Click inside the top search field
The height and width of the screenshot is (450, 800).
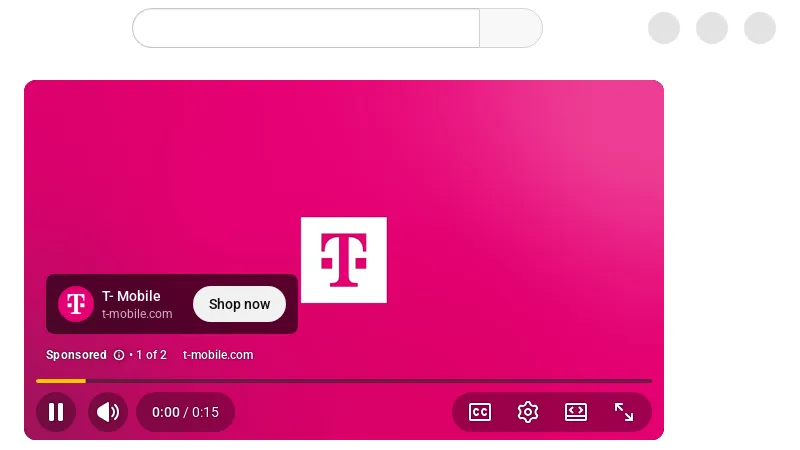(x=306, y=28)
